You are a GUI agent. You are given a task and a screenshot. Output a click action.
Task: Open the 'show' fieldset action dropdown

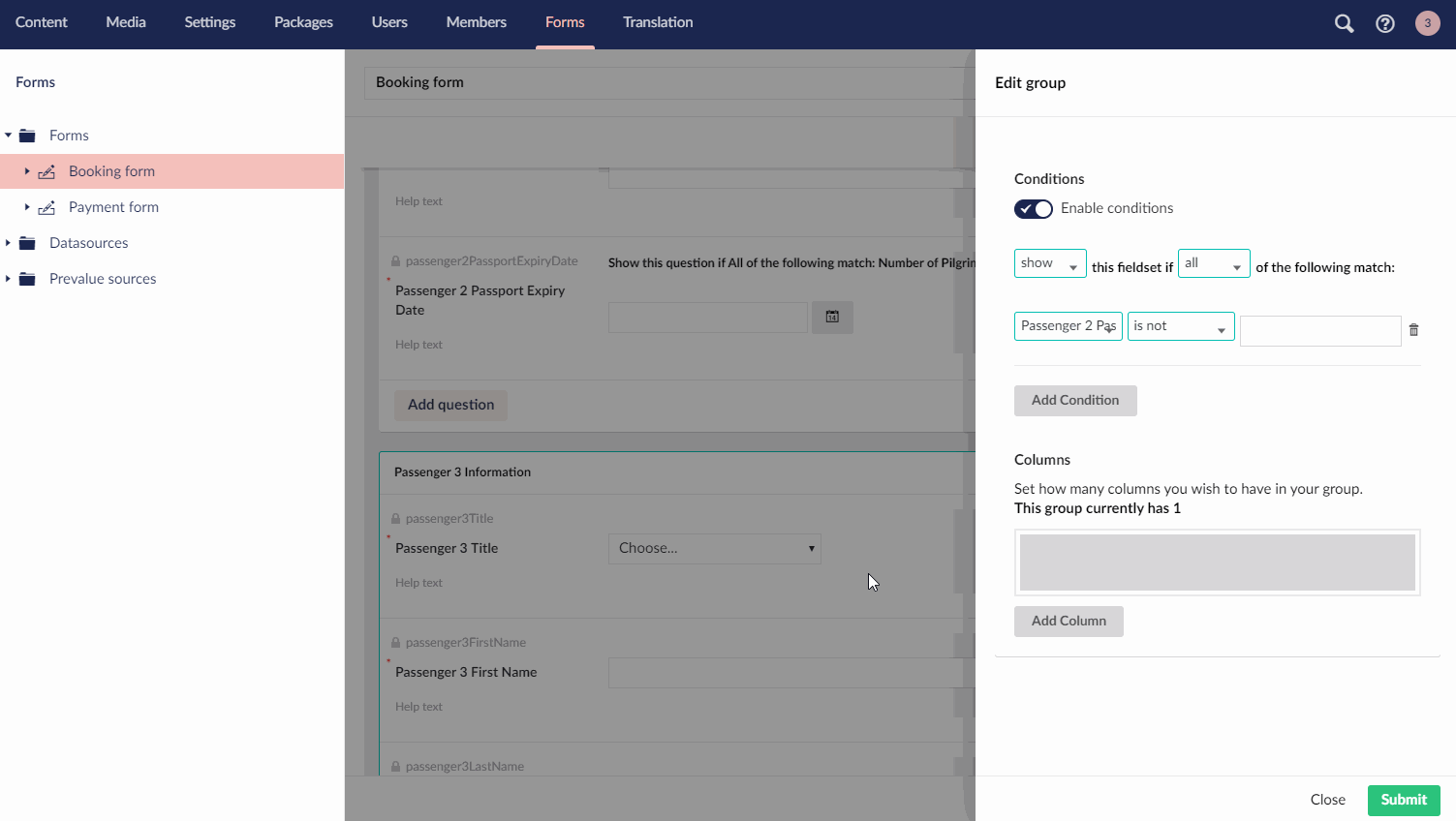tap(1049, 262)
